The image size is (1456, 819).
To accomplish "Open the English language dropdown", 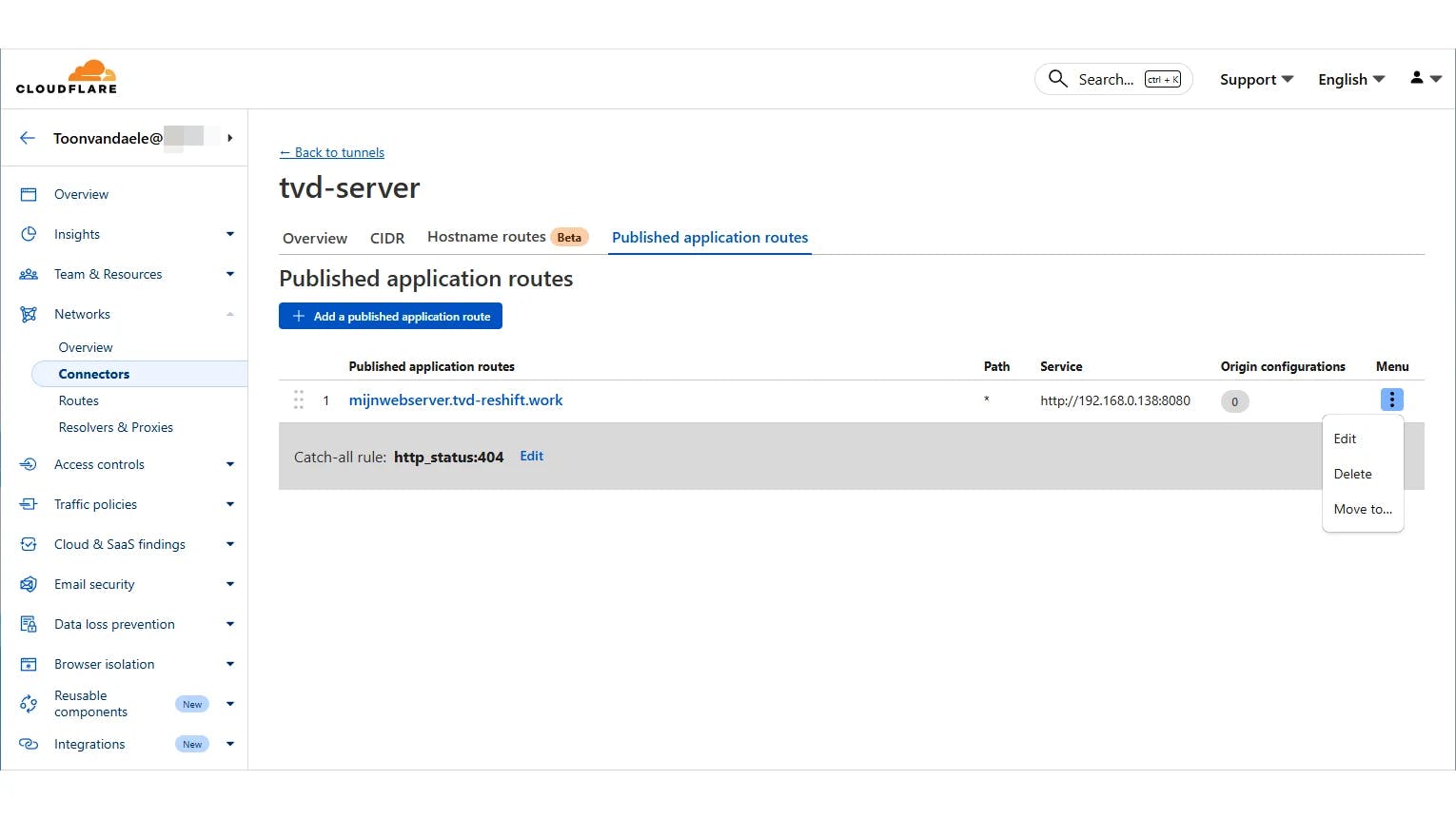I will tap(1350, 80).
